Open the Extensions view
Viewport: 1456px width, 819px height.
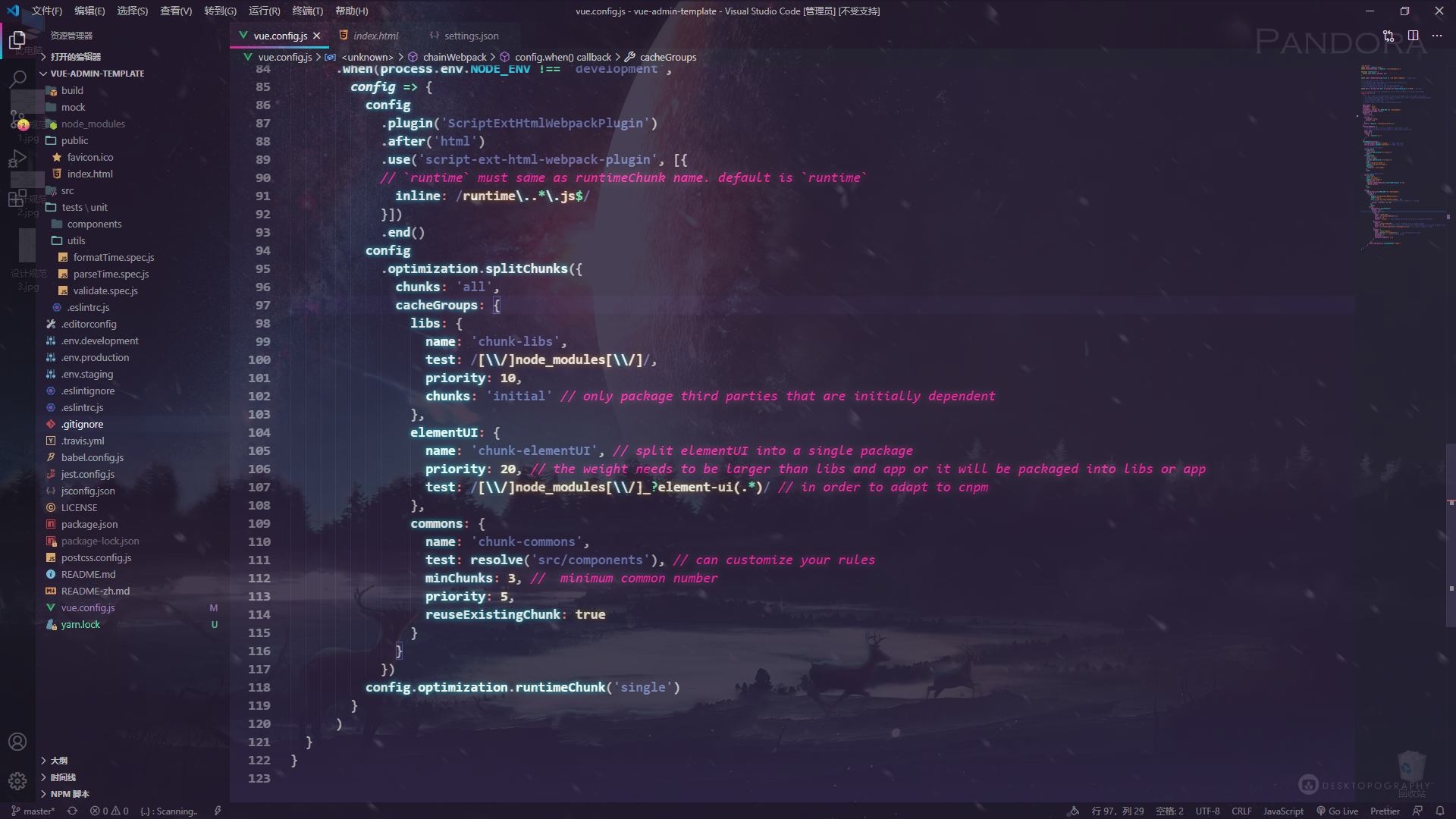[17, 197]
